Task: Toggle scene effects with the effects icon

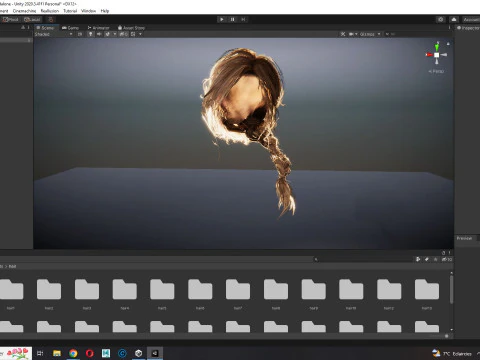Action: coord(107,34)
